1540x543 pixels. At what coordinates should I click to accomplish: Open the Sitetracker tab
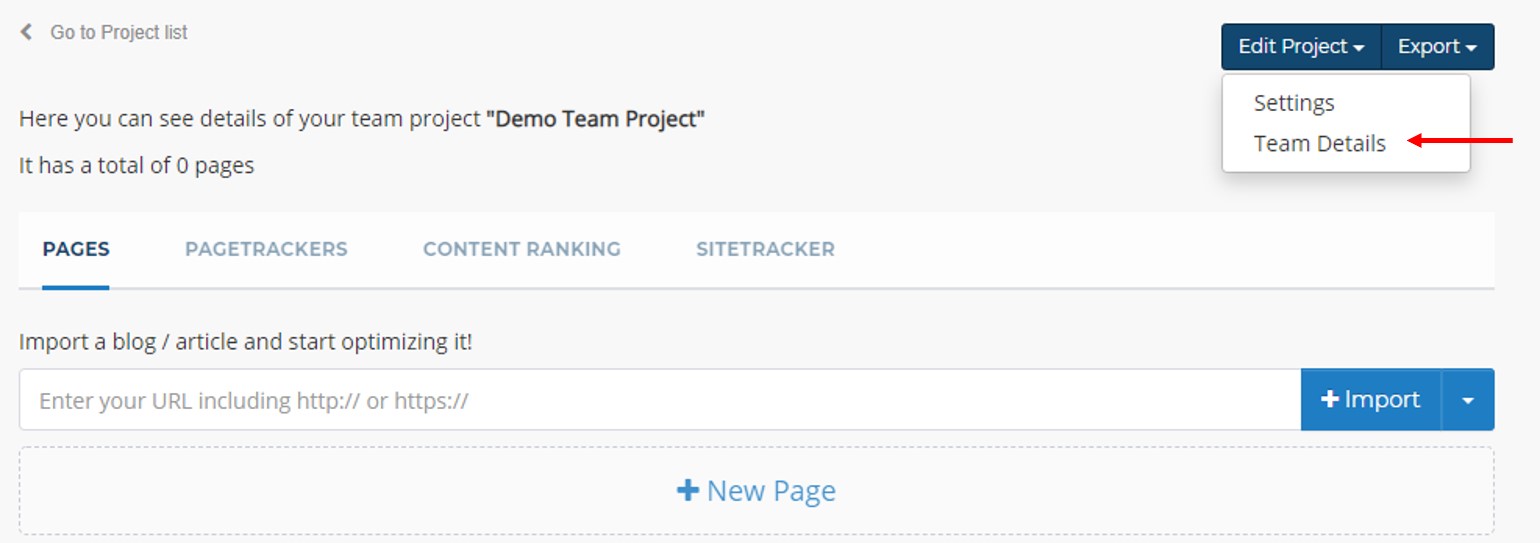click(765, 249)
